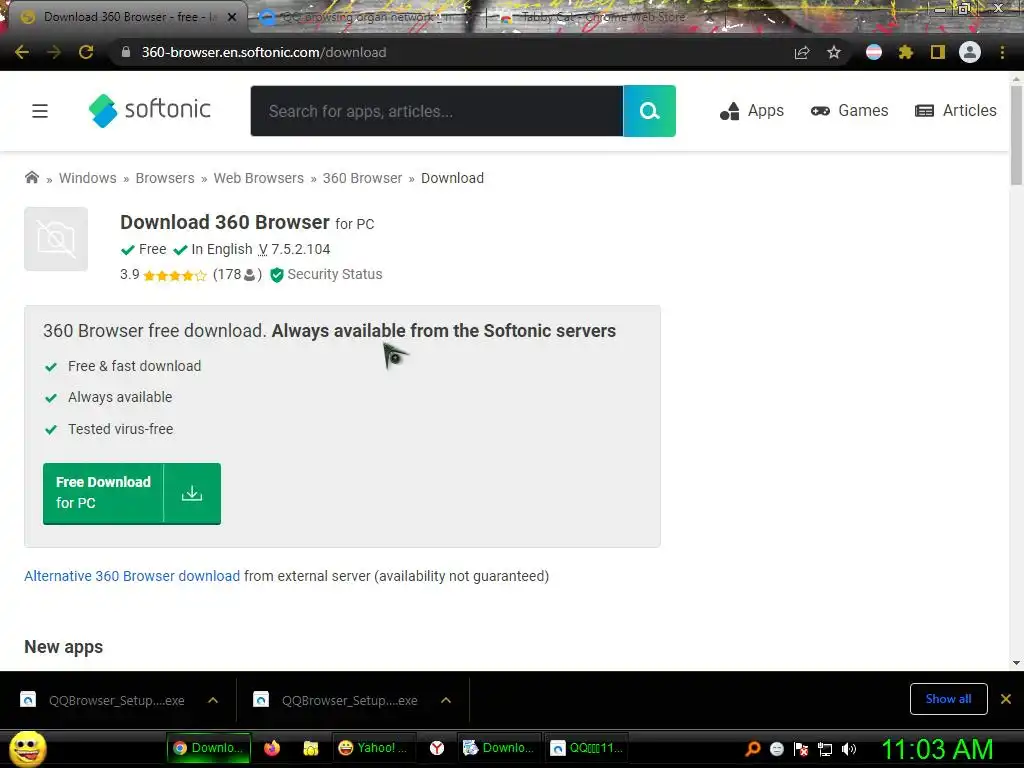This screenshot has height=768, width=1024.
Task: Go forward in browser
Action: pyautogui.click(x=54, y=52)
